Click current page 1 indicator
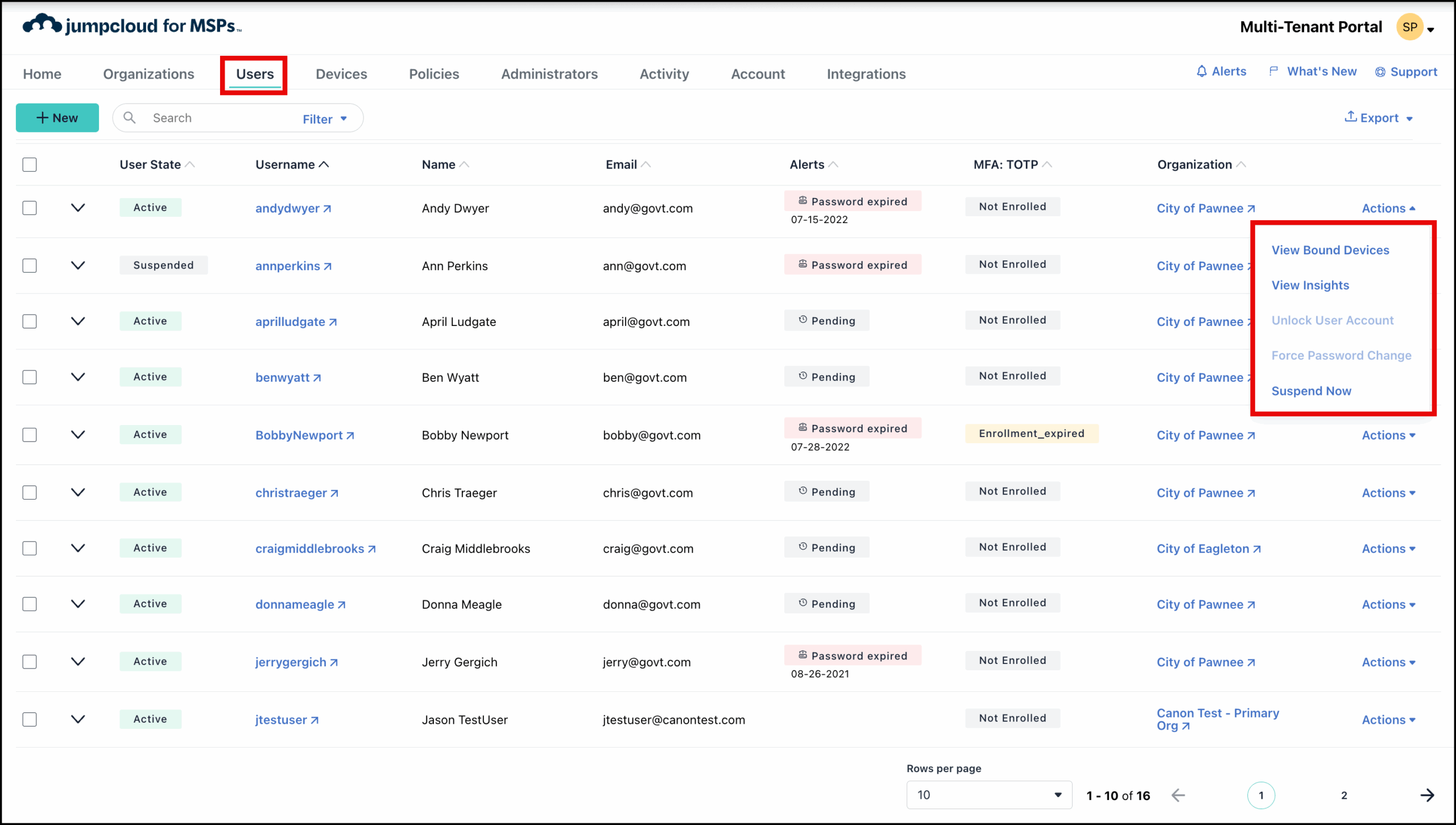This screenshot has width=1456, height=825. click(x=1261, y=795)
